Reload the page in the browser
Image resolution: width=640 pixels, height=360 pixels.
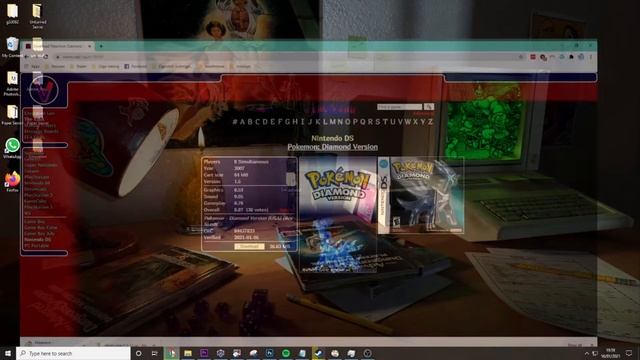(x=46, y=57)
